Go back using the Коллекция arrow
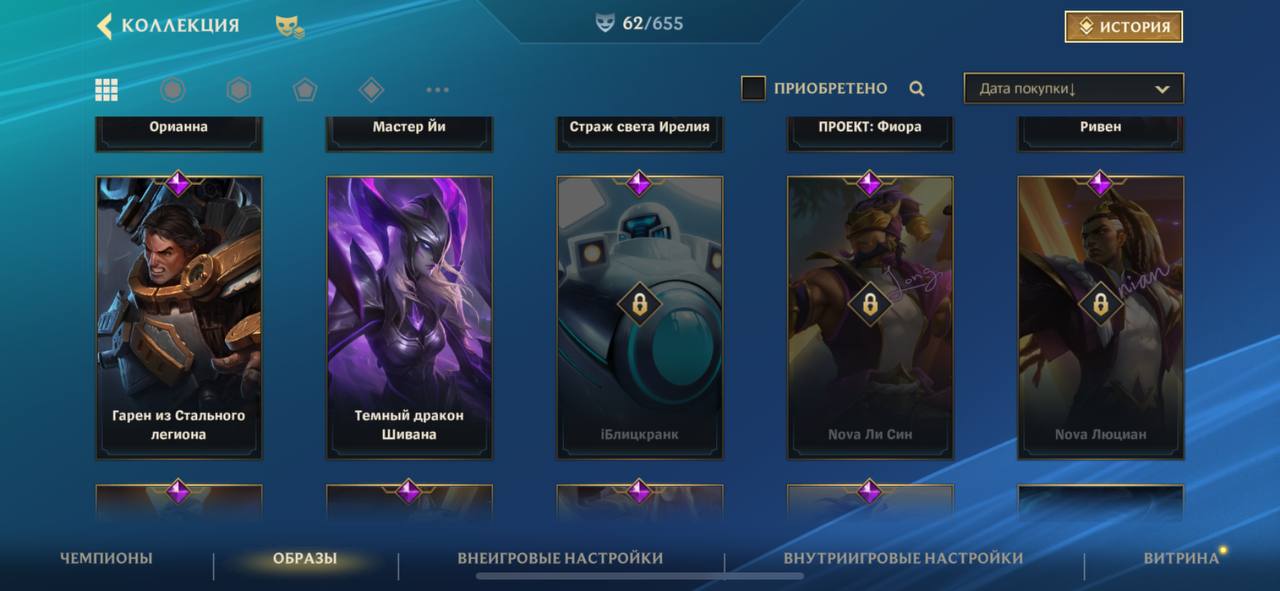The height and width of the screenshot is (591, 1280). coord(104,26)
